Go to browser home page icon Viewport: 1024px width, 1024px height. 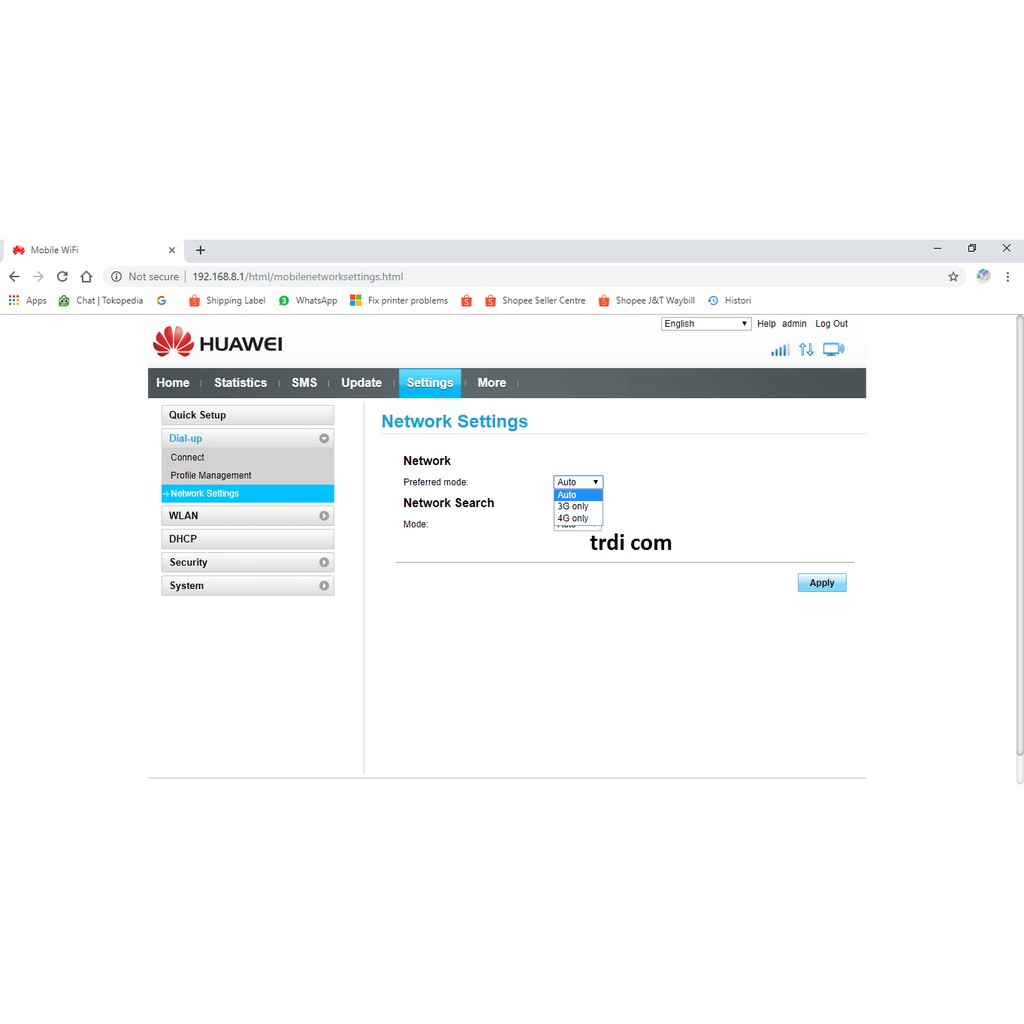click(86, 277)
